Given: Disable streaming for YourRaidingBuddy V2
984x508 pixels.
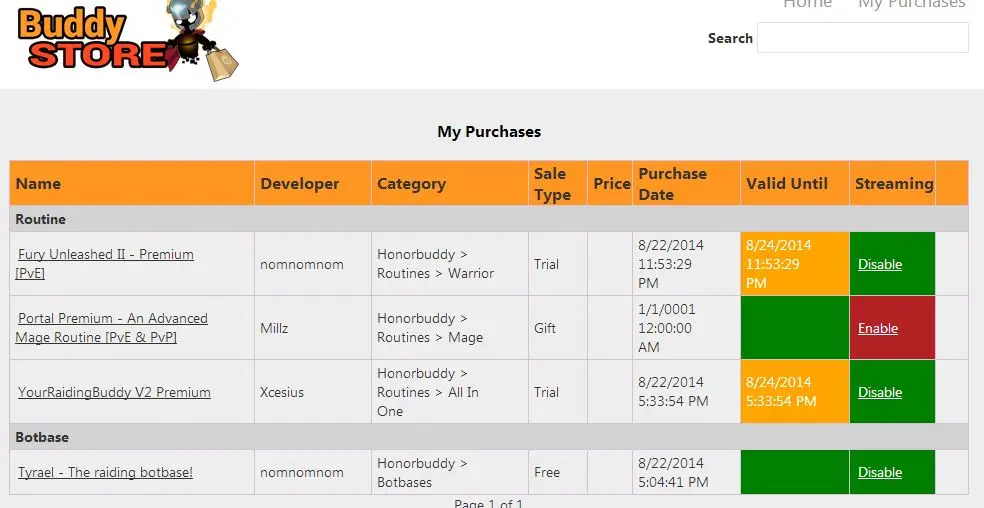Looking at the screenshot, I should [x=880, y=392].
